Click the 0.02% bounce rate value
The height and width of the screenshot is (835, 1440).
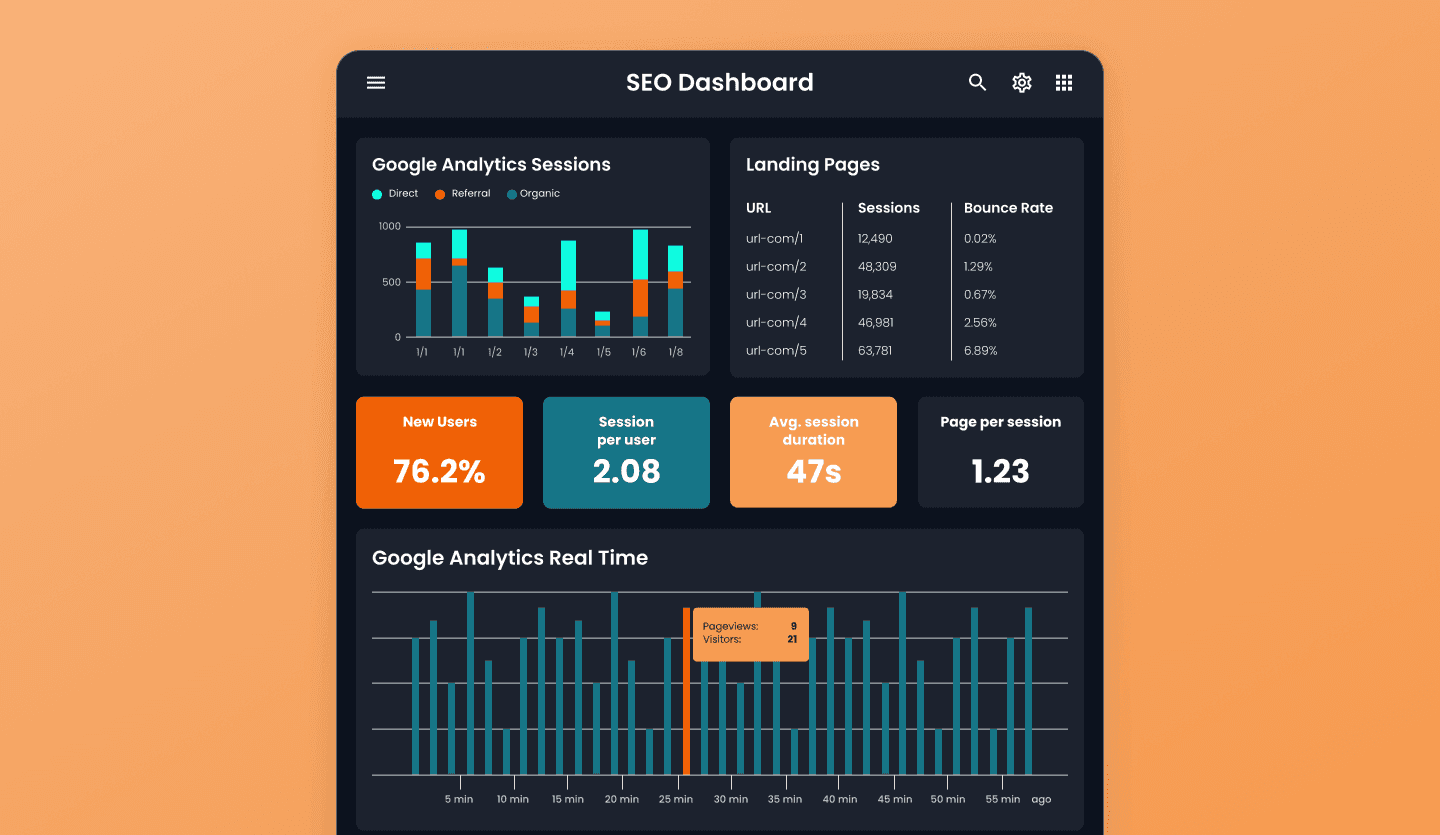coord(980,239)
